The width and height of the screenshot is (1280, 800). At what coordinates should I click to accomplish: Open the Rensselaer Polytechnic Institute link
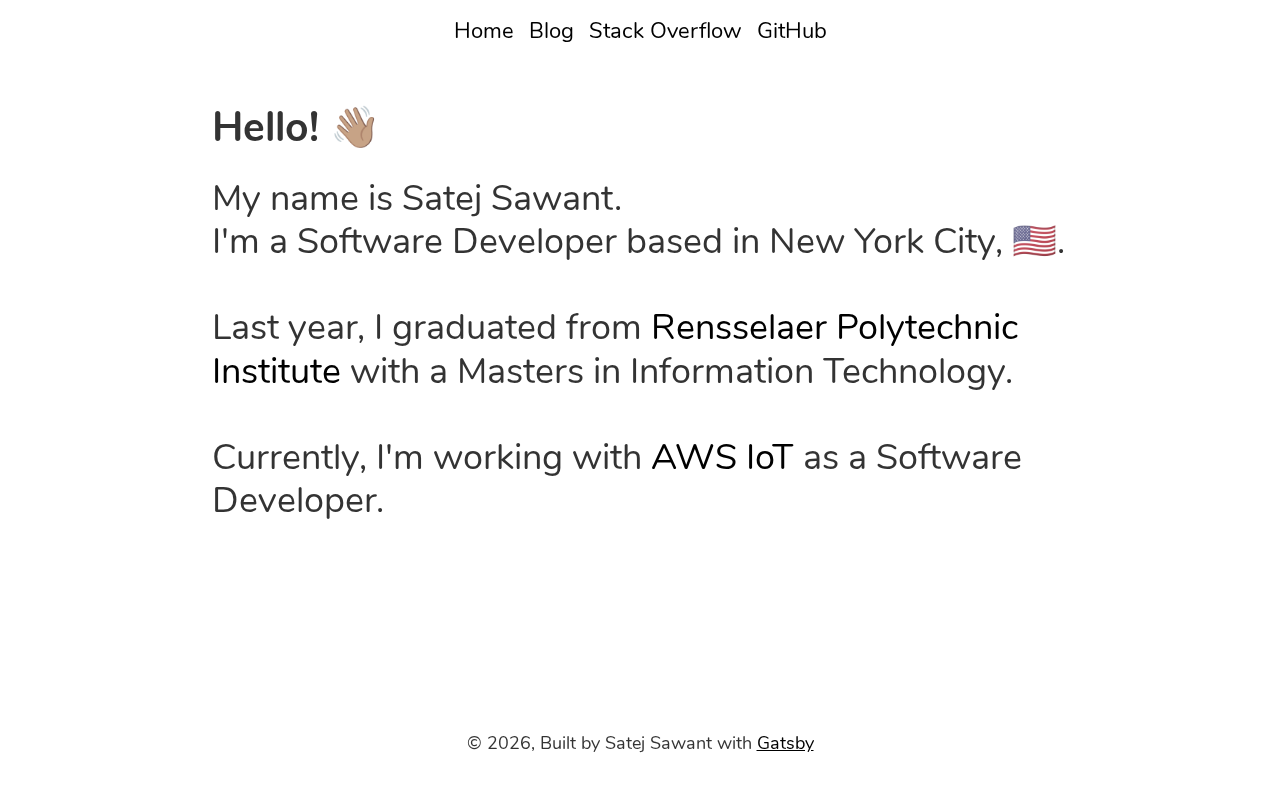[x=834, y=328]
